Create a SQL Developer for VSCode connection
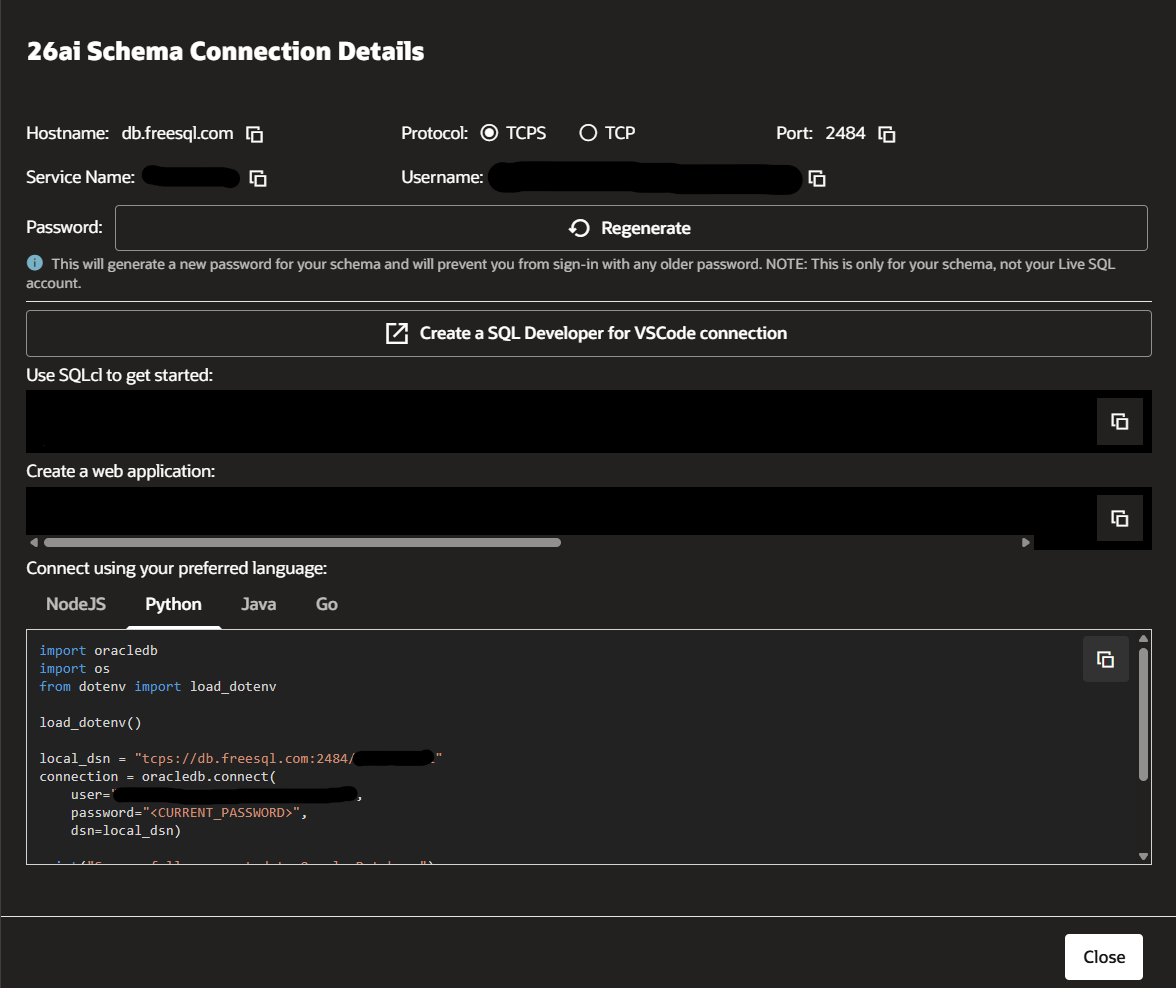 [589, 333]
